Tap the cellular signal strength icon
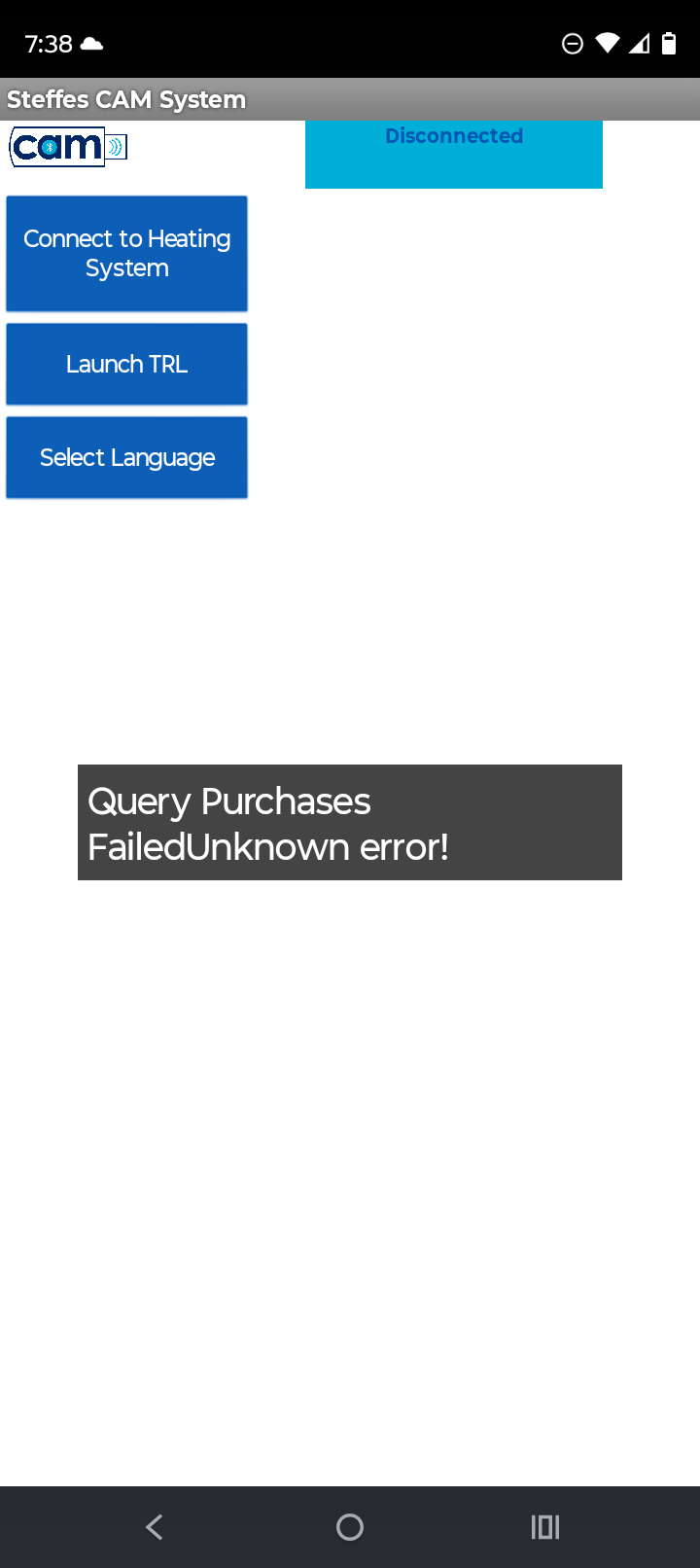Image resolution: width=700 pixels, height=1568 pixels. click(x=639, y=44)
